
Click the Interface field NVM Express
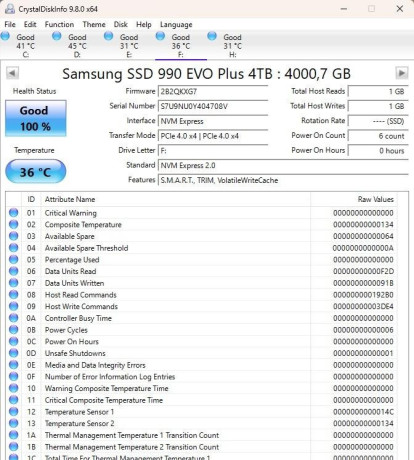(213, 121)
